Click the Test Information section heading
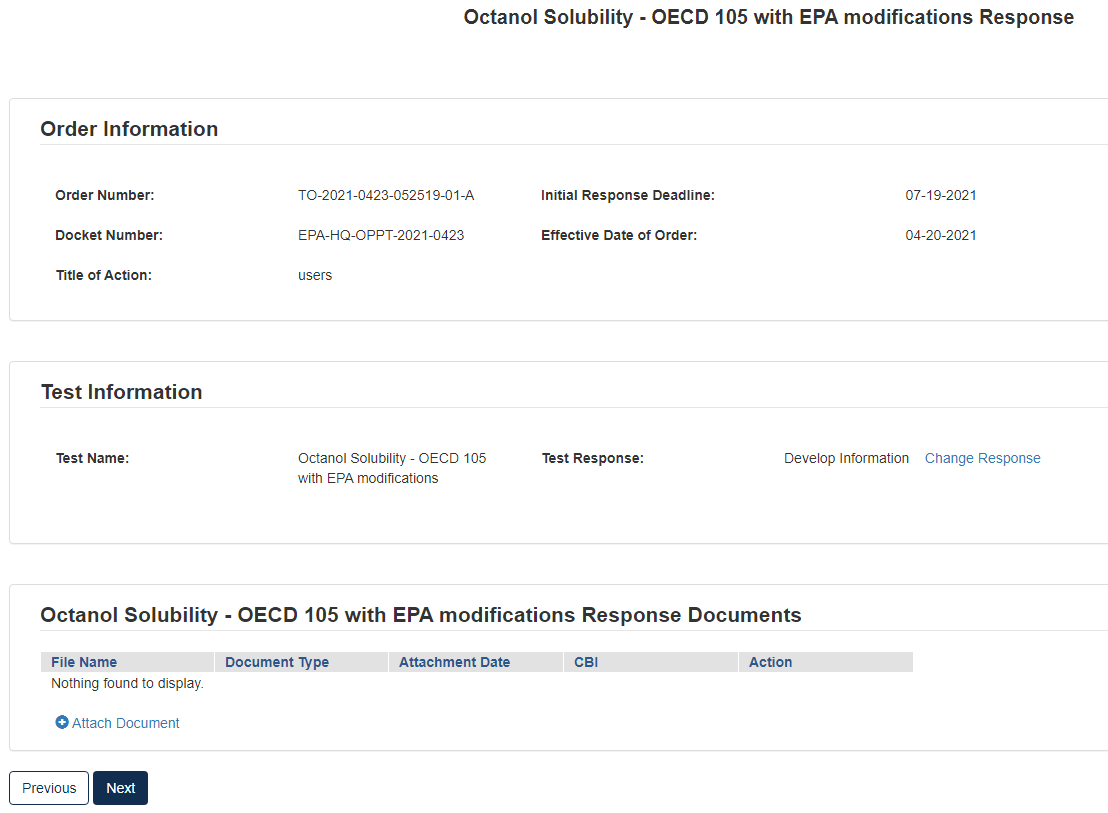 (121, 392)
